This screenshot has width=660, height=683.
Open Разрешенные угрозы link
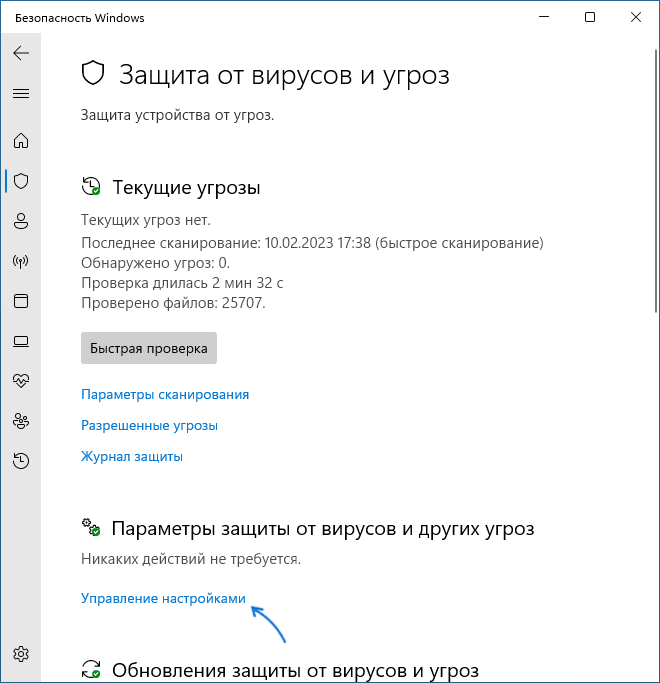point(149,426)
